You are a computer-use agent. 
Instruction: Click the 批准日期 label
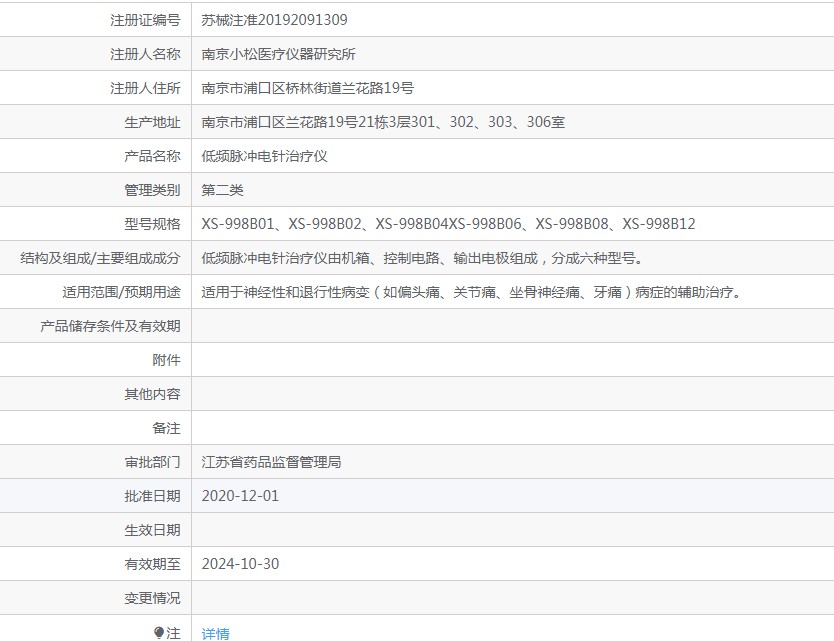pos(152,496)
